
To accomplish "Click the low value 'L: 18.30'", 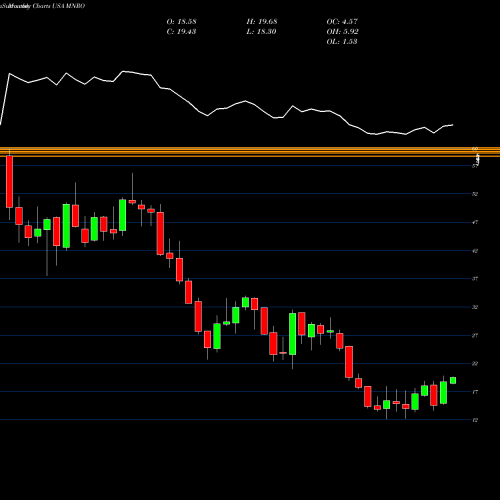I will 262,32.
